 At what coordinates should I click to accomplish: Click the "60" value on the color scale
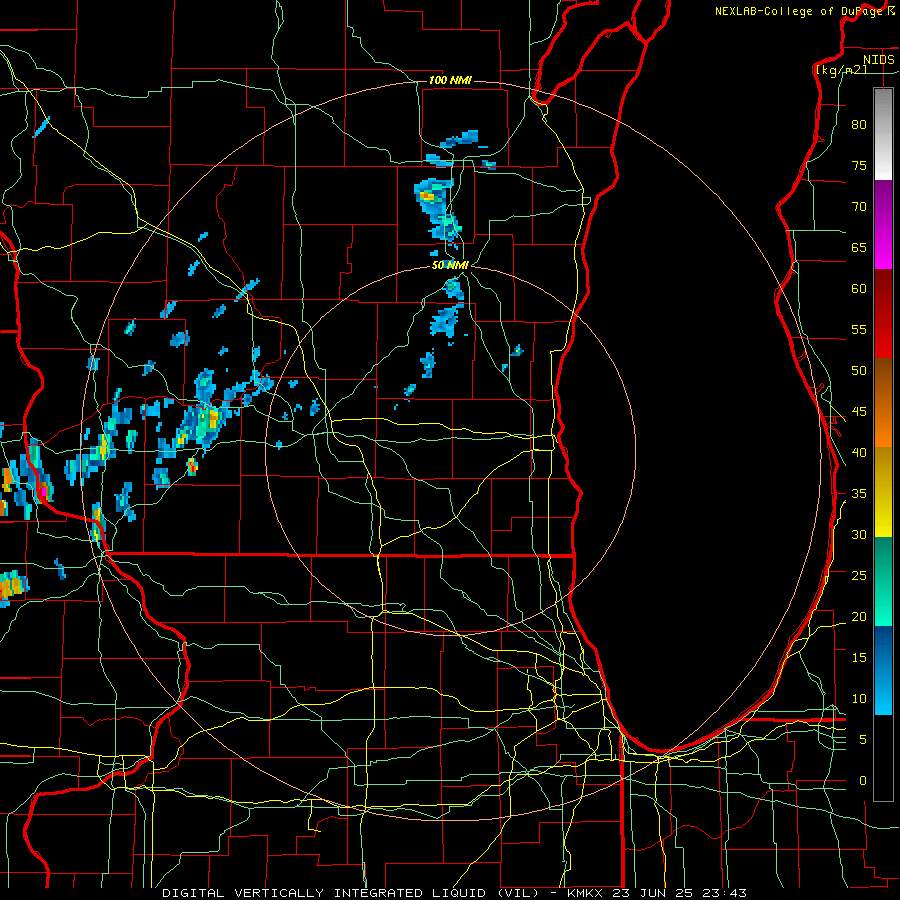click(859, 289)
